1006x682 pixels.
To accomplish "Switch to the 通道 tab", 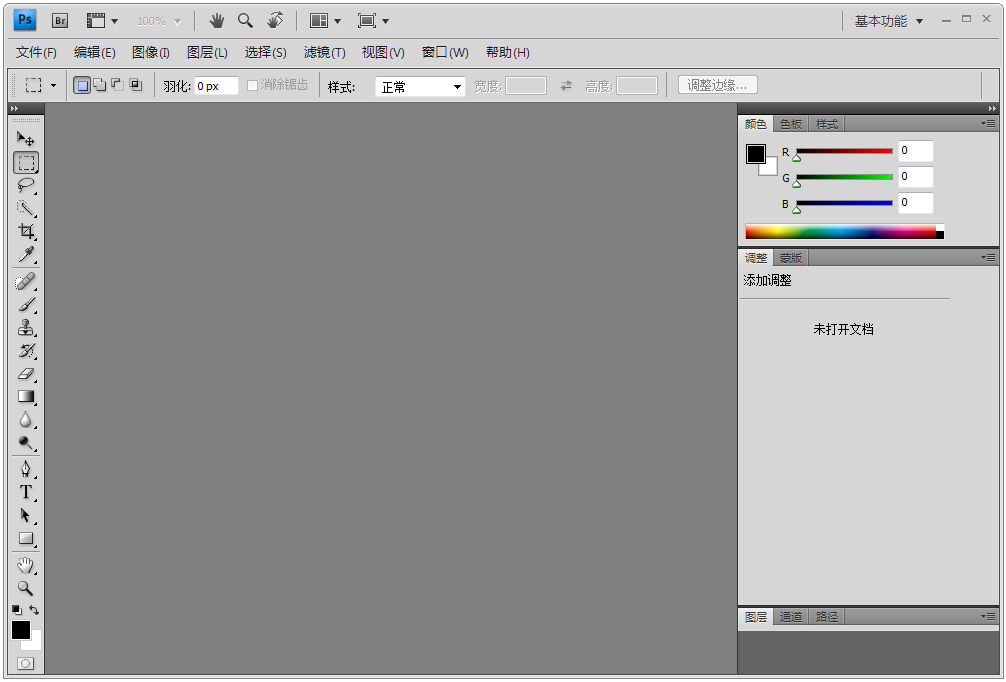I will 791,617.
